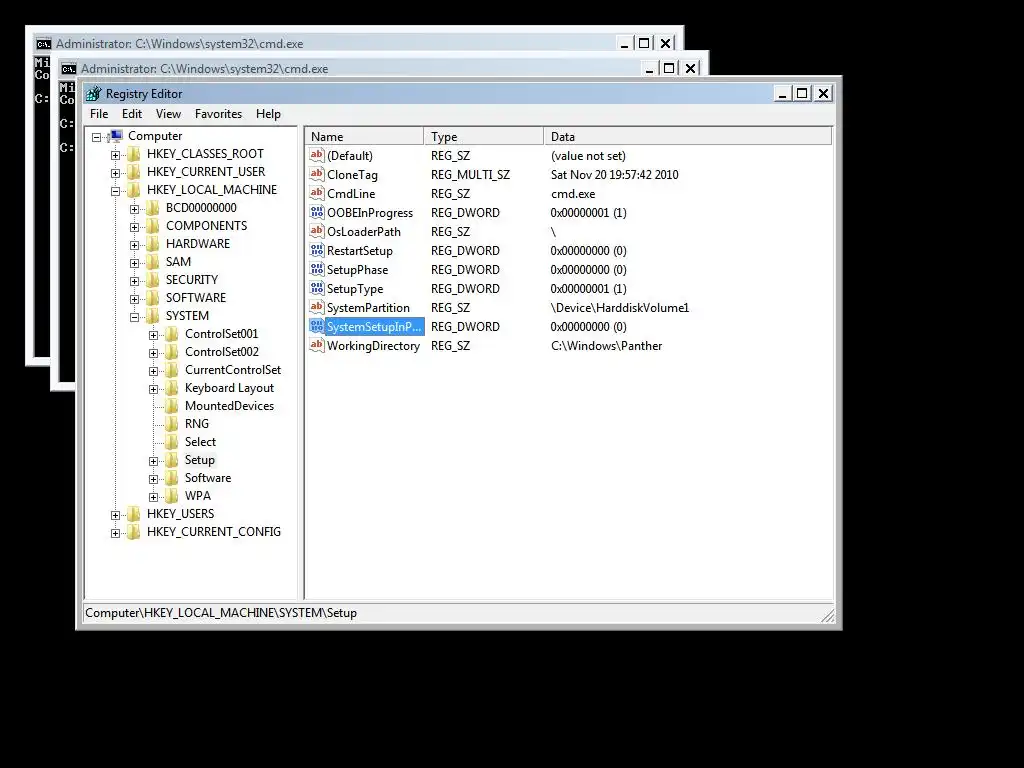Click the (Default) string value icon
This screenshot has height=768, width=1024.
point(317,155)
